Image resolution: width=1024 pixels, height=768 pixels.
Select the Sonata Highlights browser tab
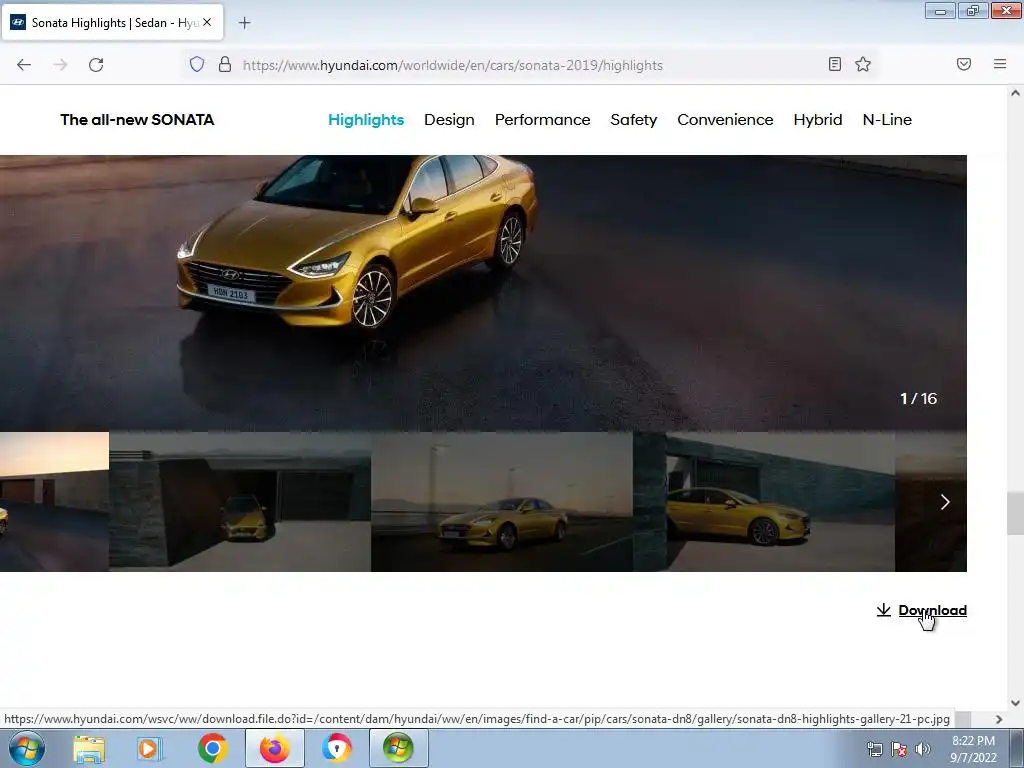112,23
